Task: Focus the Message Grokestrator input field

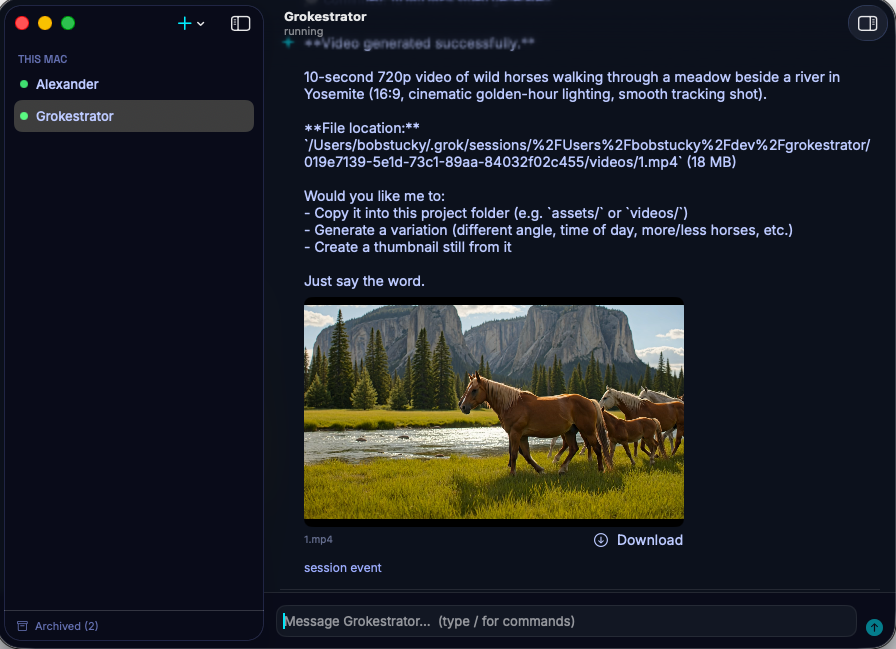Action: [566, 621]
